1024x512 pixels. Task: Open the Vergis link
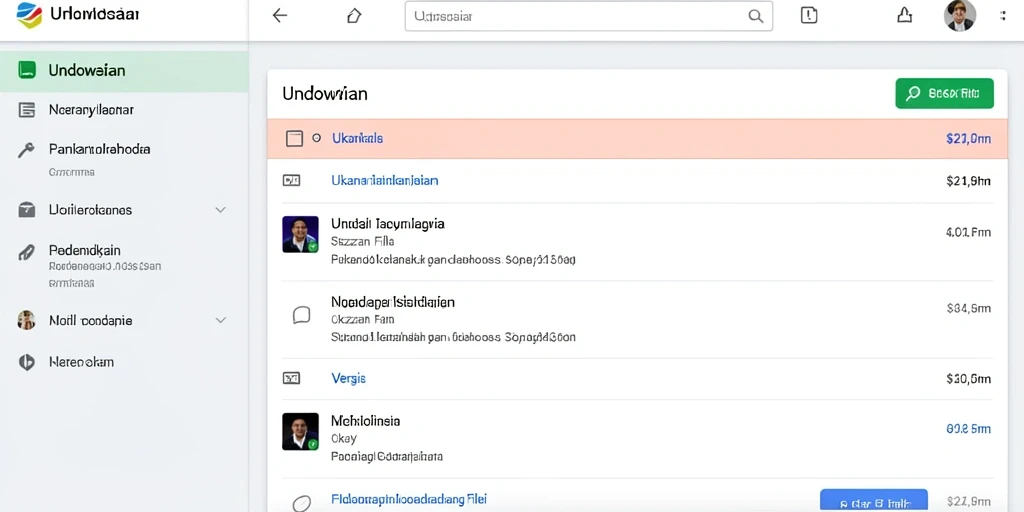349,378
